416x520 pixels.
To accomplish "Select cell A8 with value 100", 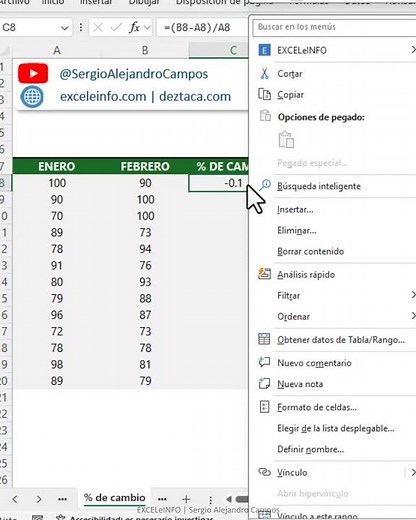I will coord(57,183).
